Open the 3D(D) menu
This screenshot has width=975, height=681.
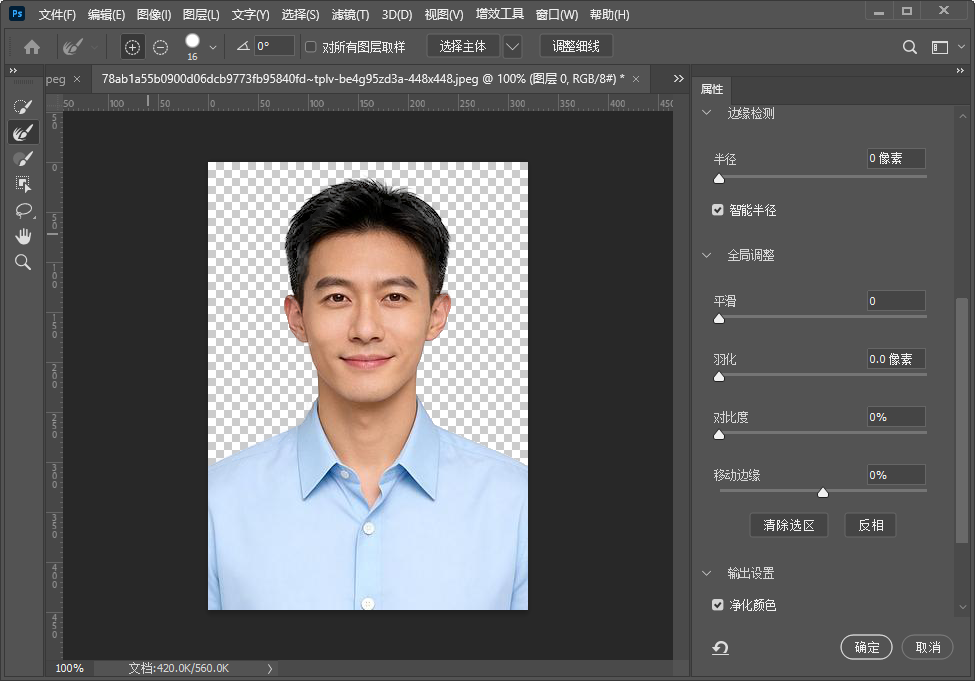[x=397, y=14]
